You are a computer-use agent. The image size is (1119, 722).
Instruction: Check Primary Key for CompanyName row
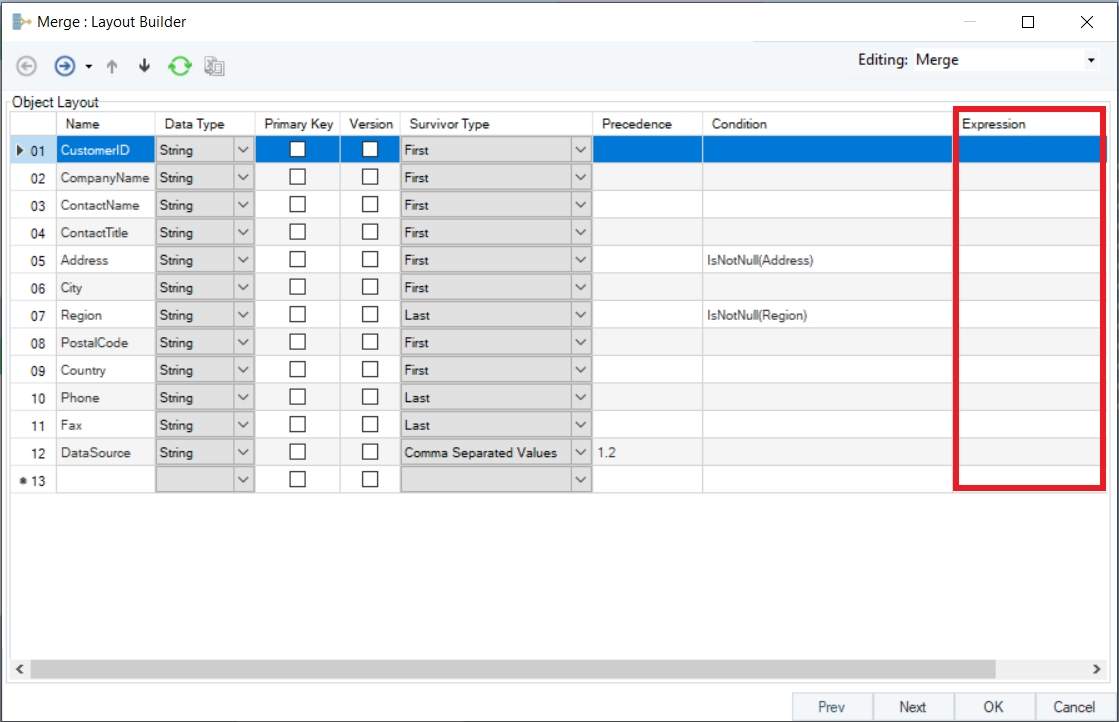tap(297, 177)
